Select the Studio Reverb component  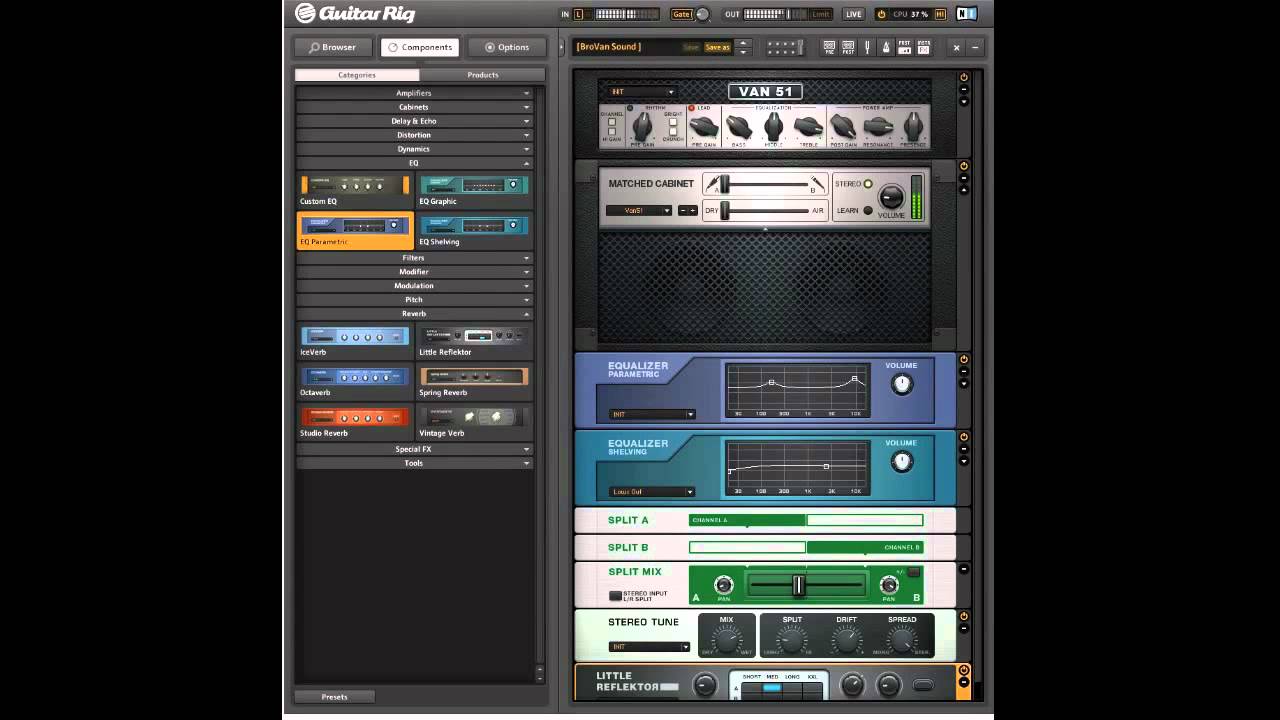pos(355,422)
